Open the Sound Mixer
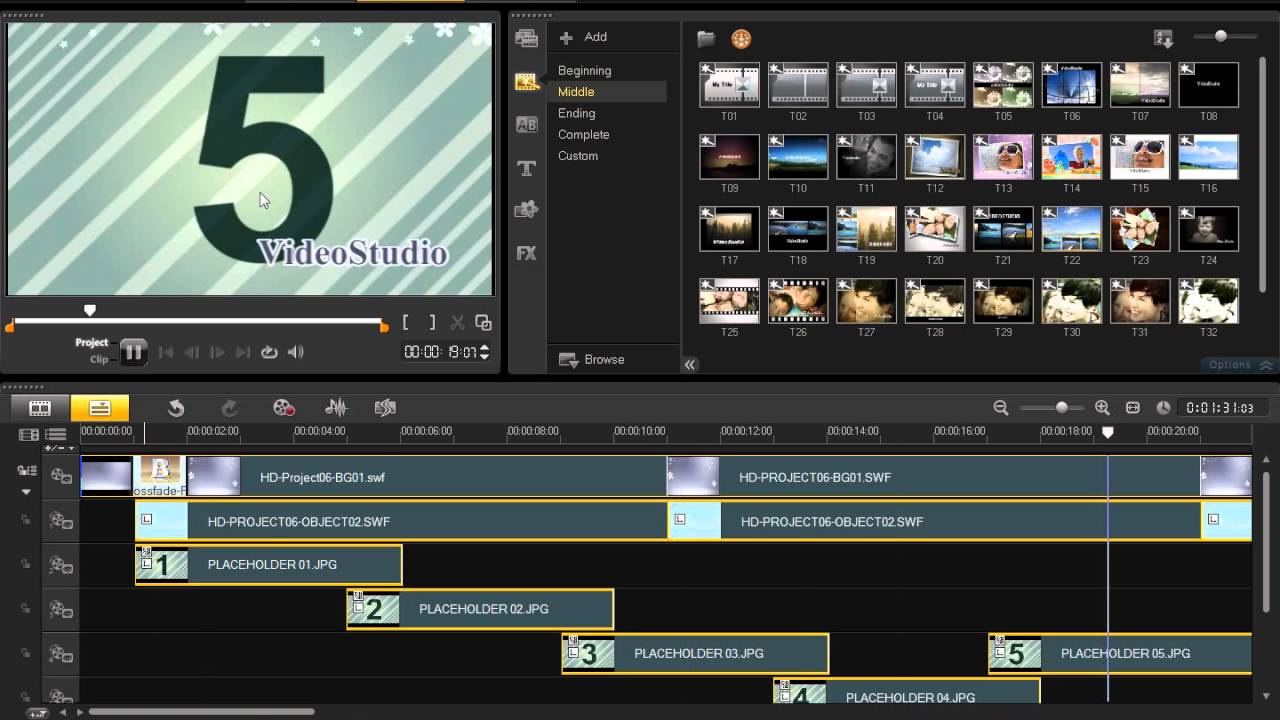The image size is (1280, 720). click(336, 408)
